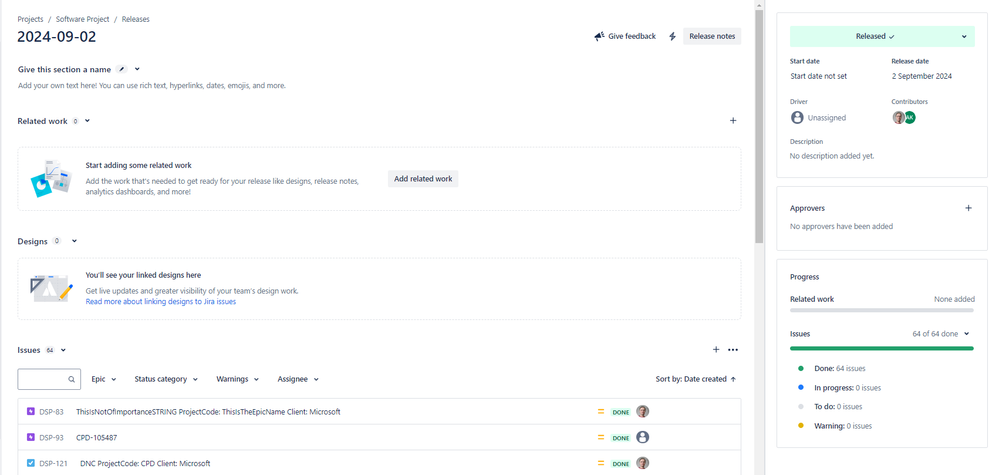Open issue DSP-93 link
The width and height of the screenshot is (999, 475).
51,438
